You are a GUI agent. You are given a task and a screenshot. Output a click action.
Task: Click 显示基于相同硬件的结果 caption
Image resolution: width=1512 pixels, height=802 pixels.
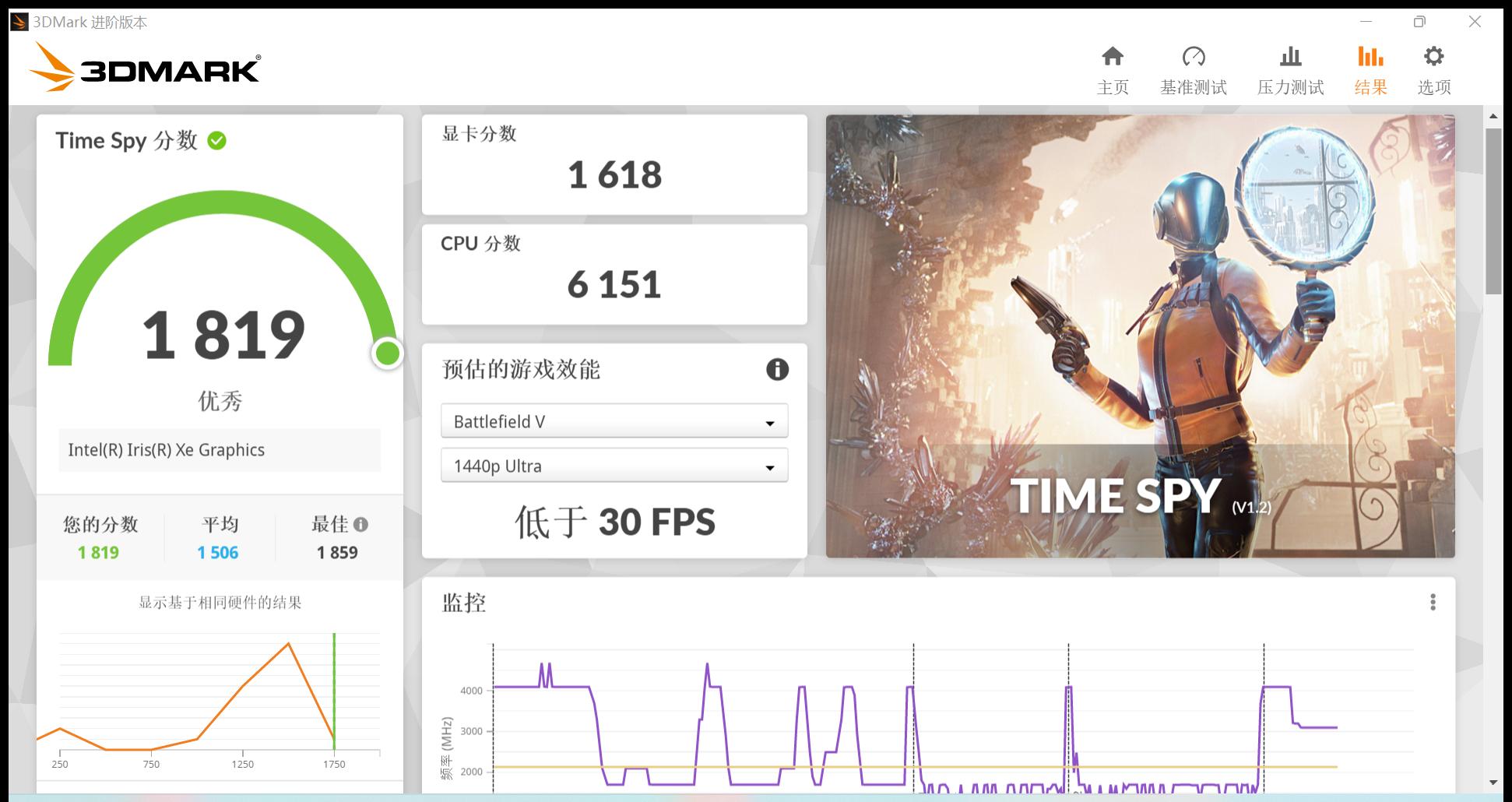pos(220,602)
